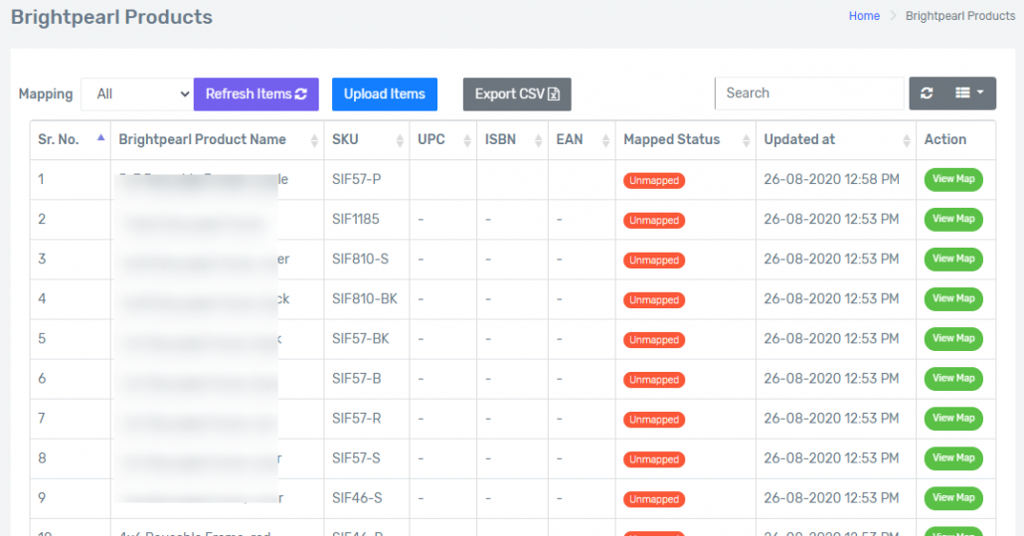Focus the Search input field
Viewport: 1024px width, 536px height.
[810, 93]
